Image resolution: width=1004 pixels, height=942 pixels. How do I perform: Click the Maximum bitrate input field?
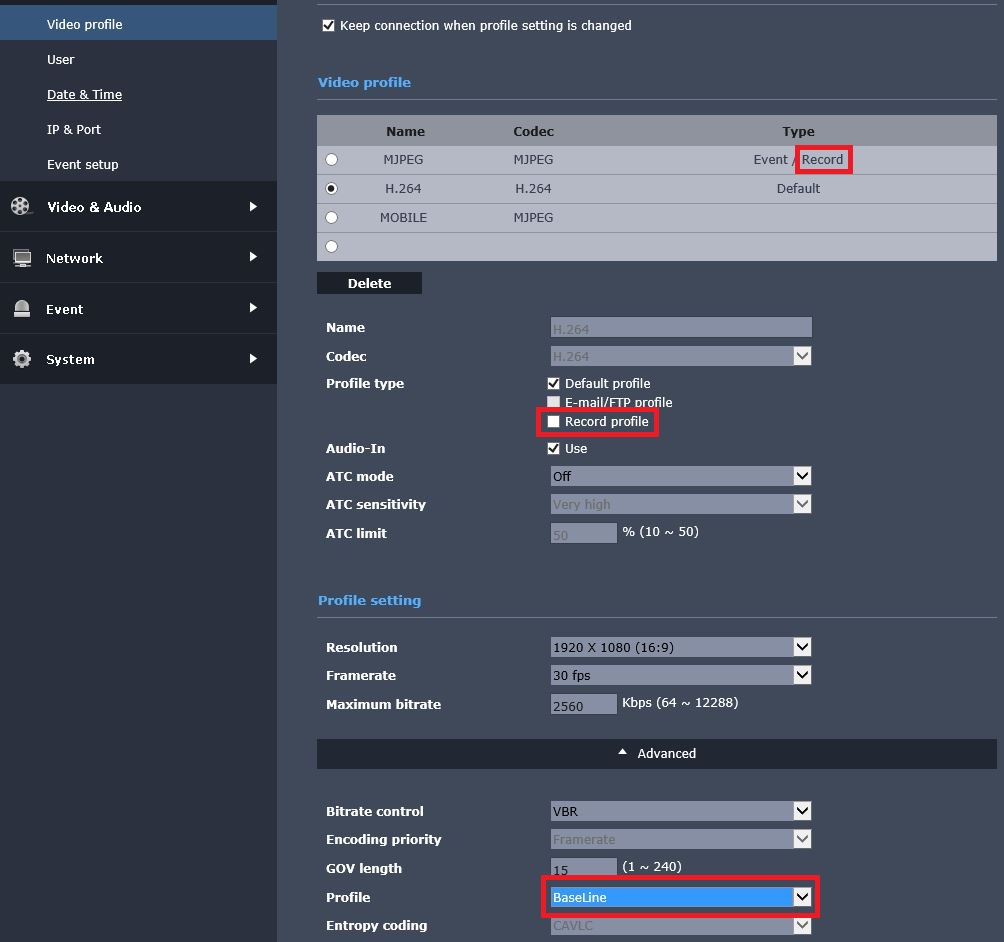[x=583, y=705]
